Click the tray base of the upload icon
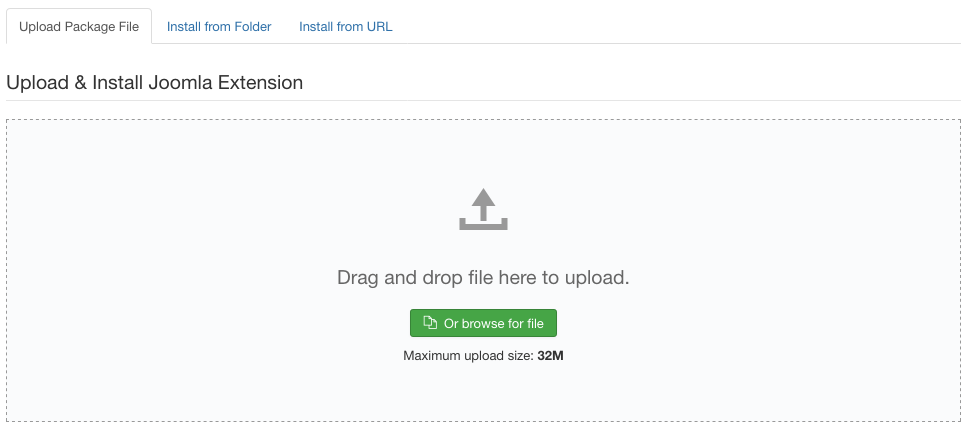The image size is (969, 430). (483, 225)
